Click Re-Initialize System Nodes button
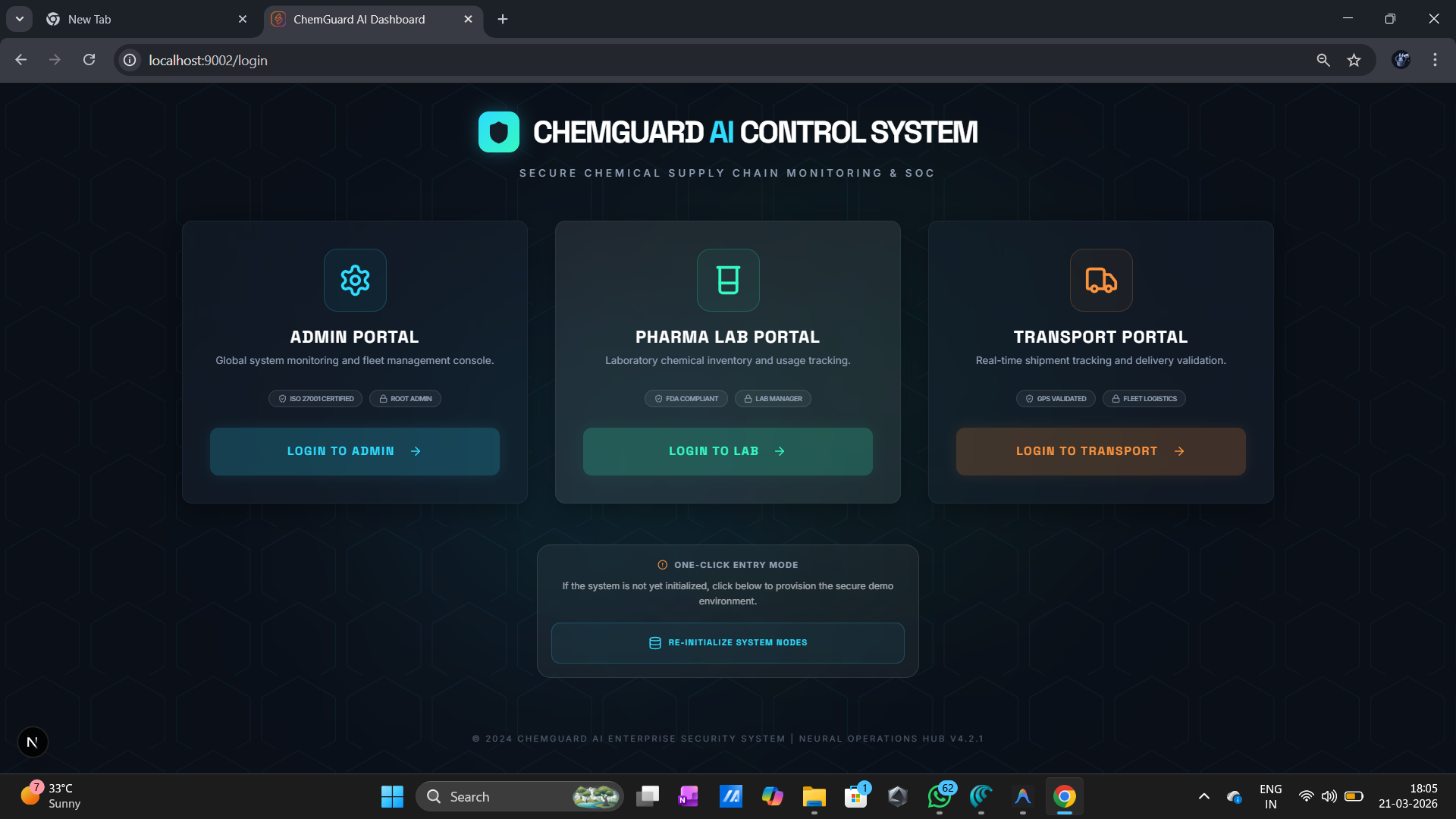This screenshot has height=819, width=1456. (728, 642)
